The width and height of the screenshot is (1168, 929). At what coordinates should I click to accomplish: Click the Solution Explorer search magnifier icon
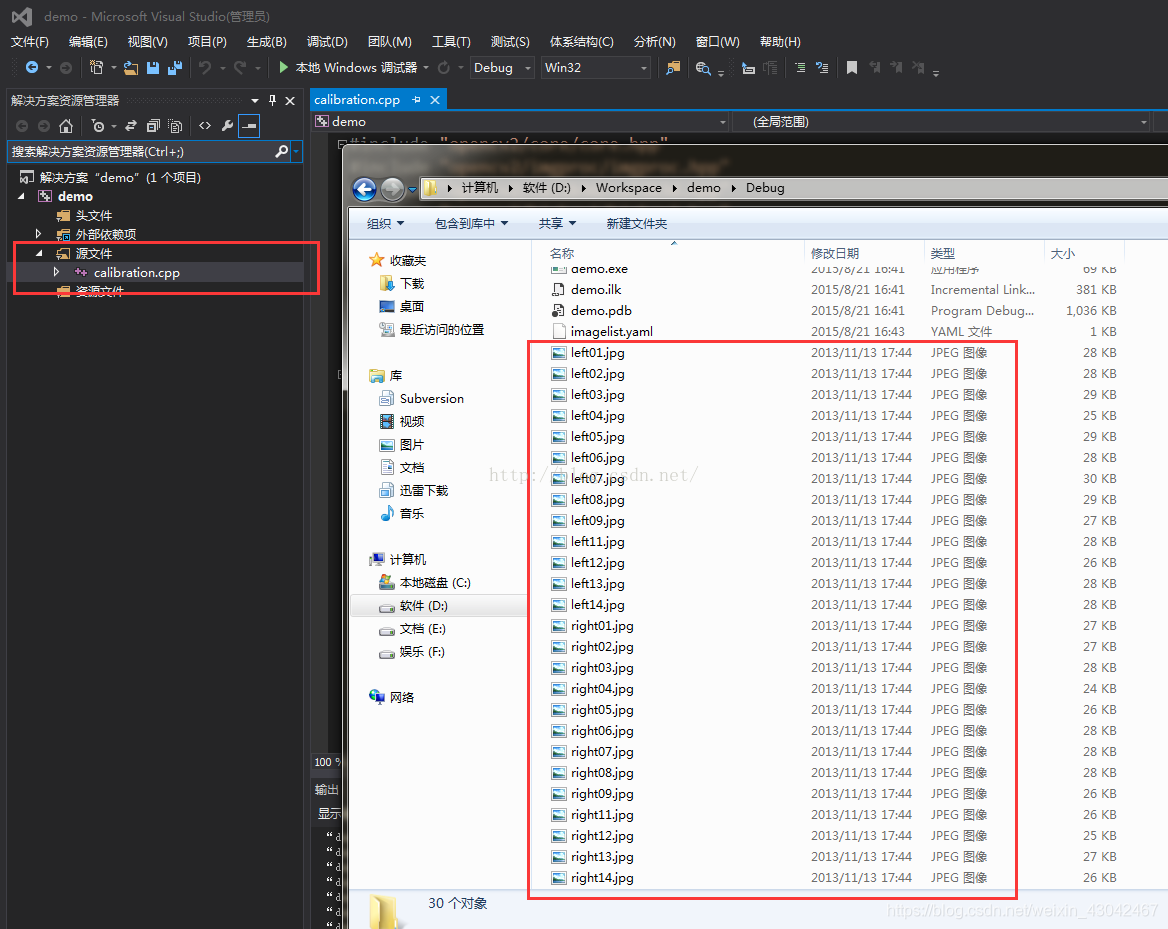(x=281, y=152)
